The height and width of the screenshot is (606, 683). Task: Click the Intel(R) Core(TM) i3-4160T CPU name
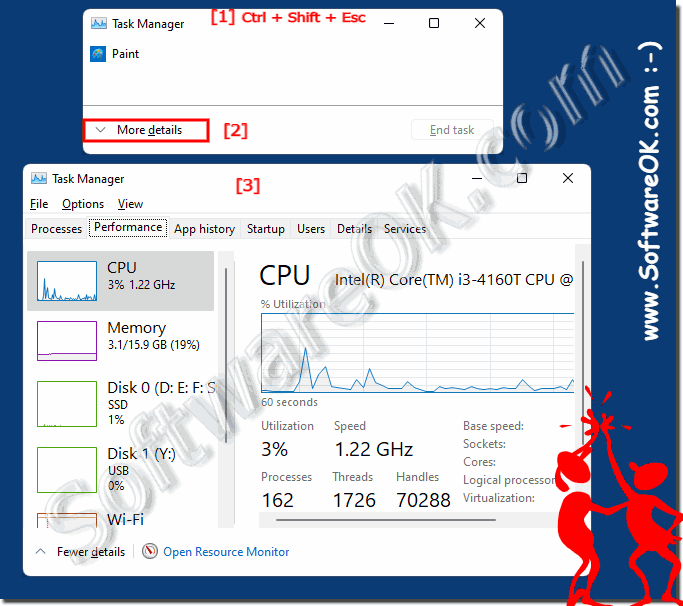pyautogui.click(x=453, y=280)
